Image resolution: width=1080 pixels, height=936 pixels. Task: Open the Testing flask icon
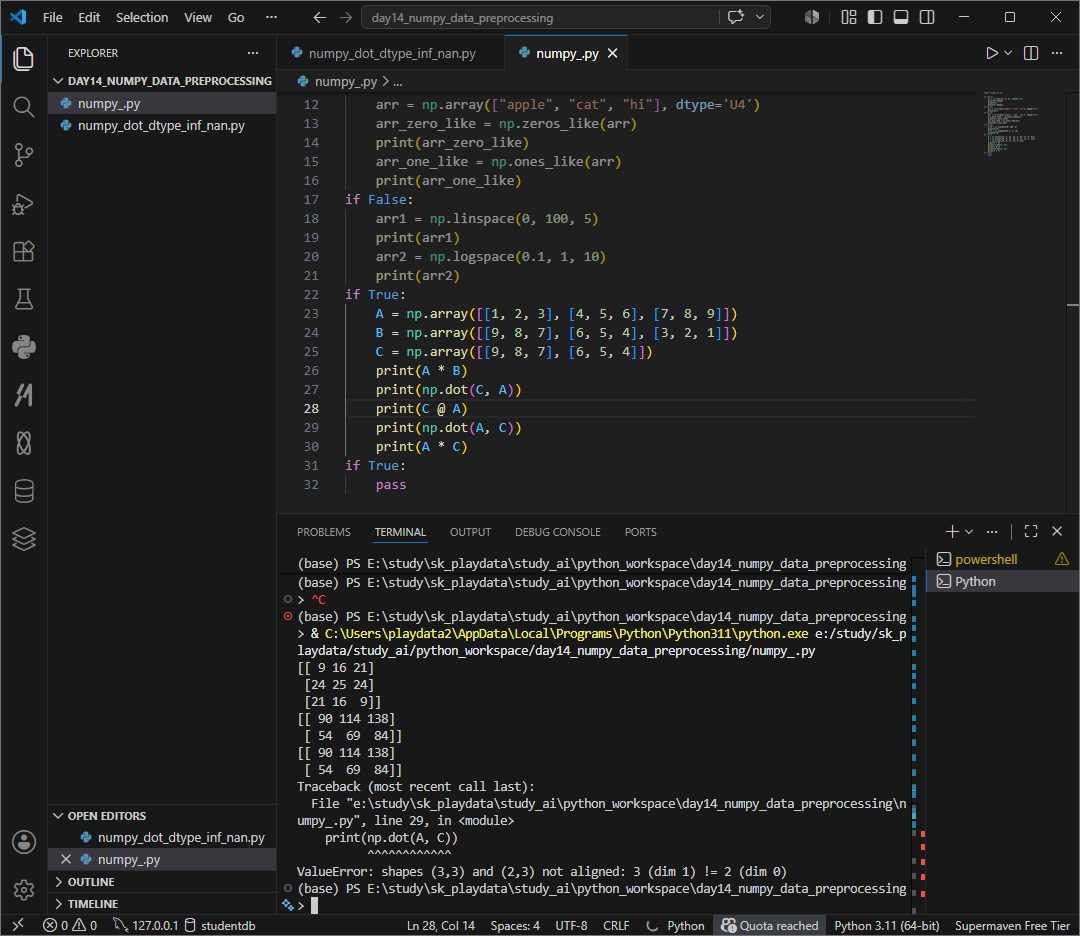pyautogui.click(x=23, y=299)
